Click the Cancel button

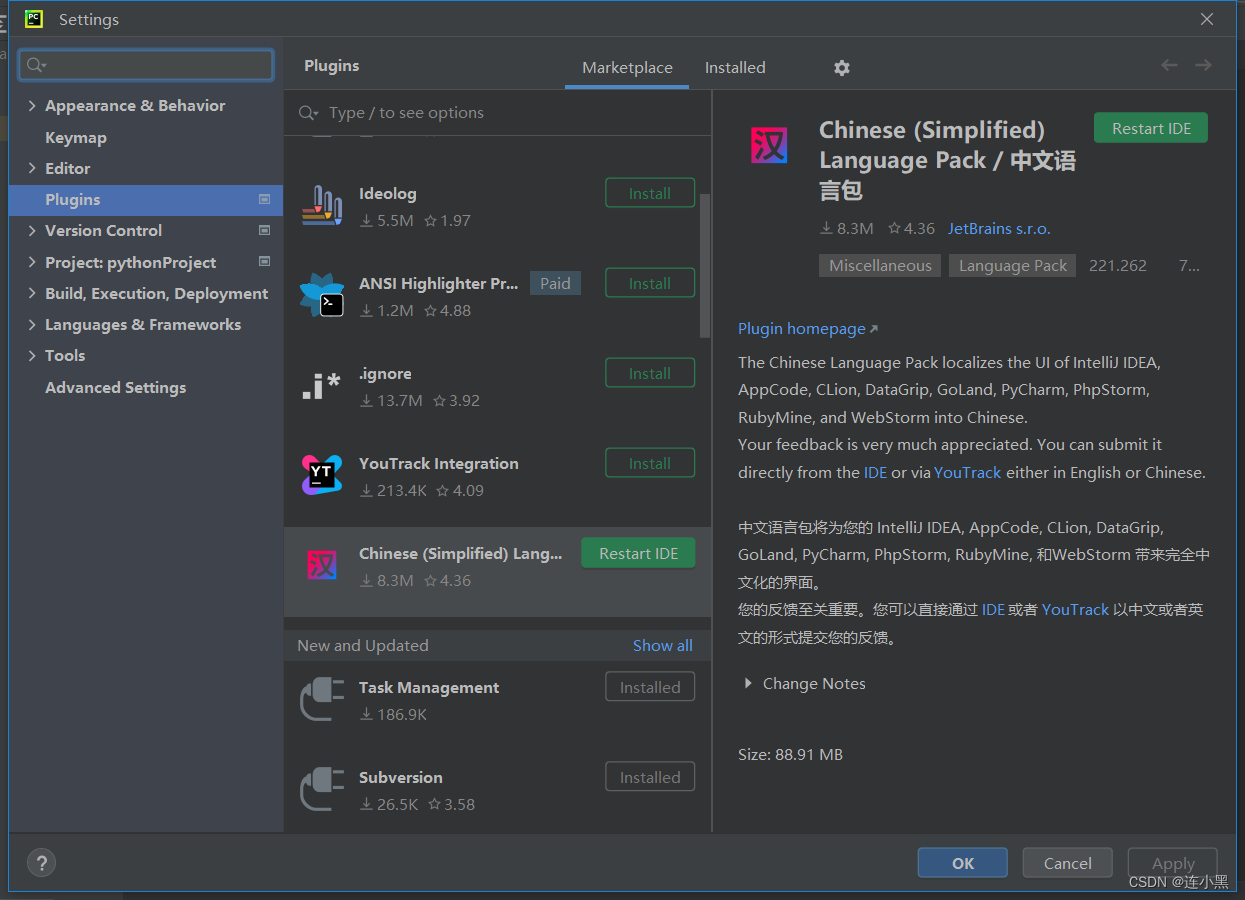coord(1068,863)
